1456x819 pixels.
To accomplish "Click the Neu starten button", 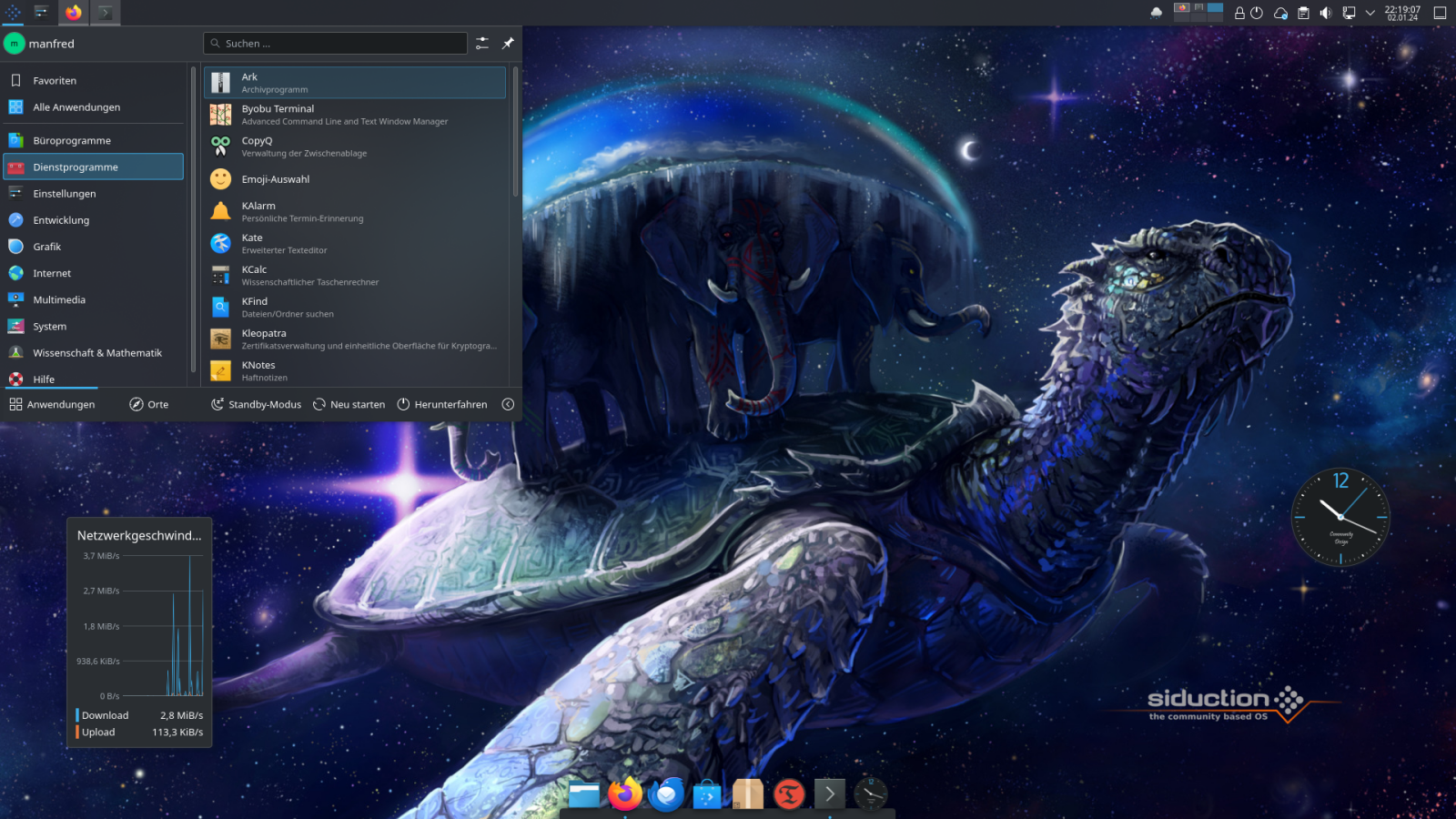I will point(349,404).
